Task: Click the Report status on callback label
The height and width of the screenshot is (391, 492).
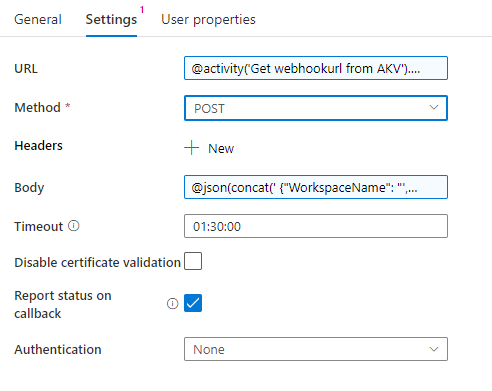Action: click(63, 304)
